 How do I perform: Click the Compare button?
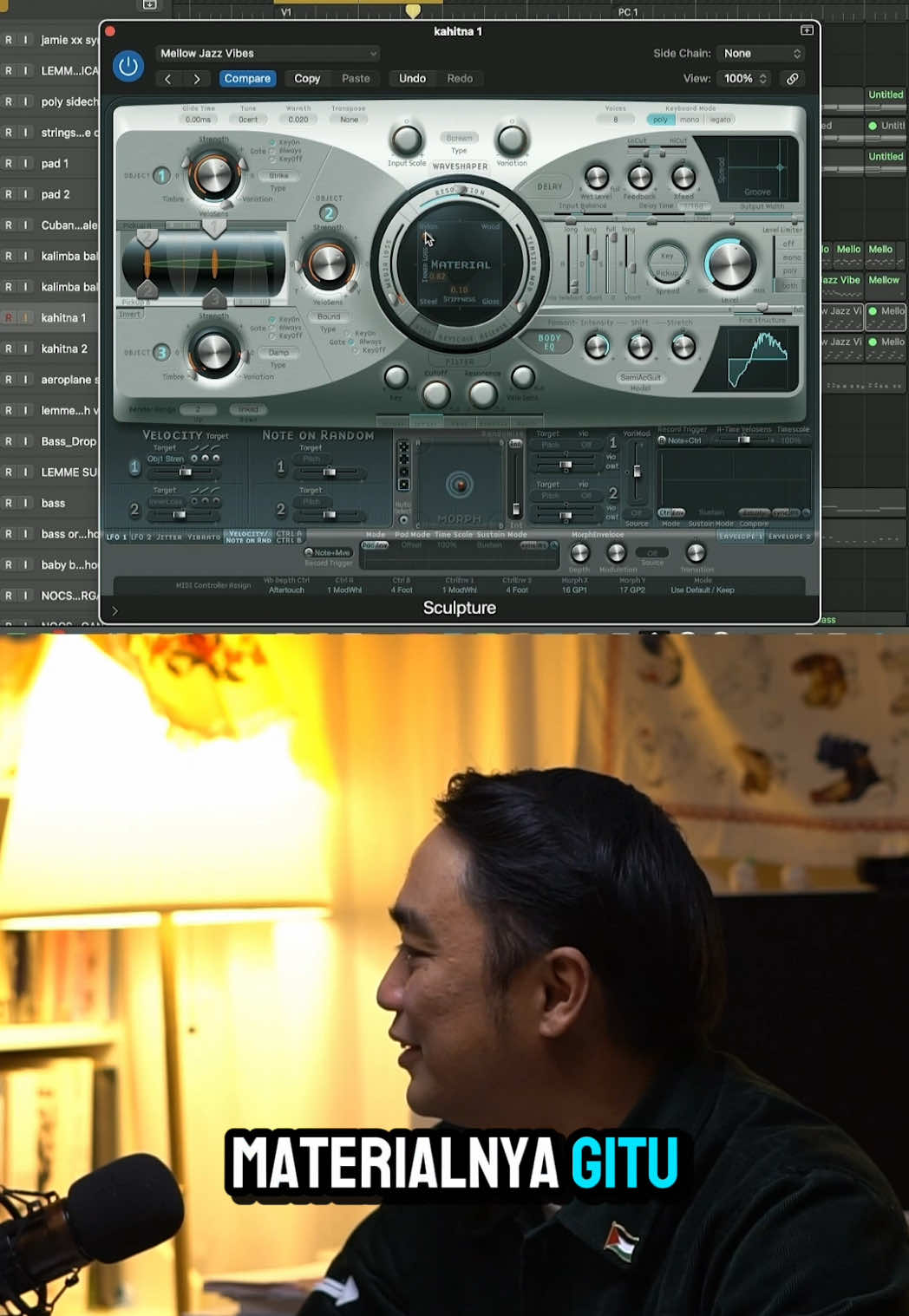point(247,79)
